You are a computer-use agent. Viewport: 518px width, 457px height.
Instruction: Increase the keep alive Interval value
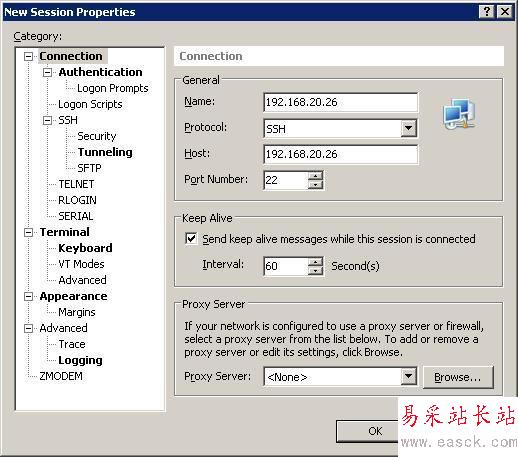(315, 262)
